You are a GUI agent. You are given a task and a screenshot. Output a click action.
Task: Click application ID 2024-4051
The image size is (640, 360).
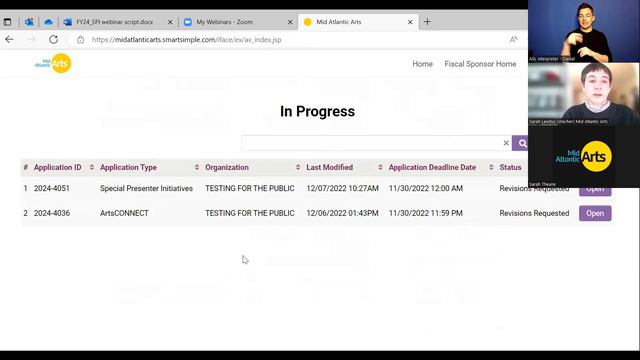52,188
